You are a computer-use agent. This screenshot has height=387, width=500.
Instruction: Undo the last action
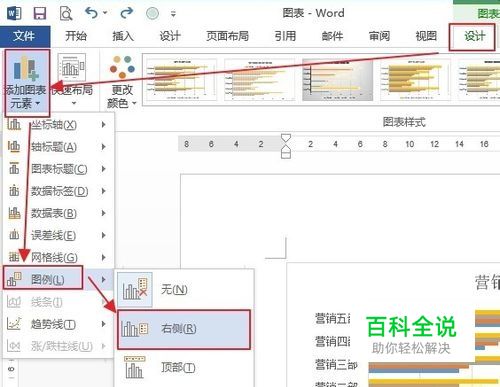(91, 13)
